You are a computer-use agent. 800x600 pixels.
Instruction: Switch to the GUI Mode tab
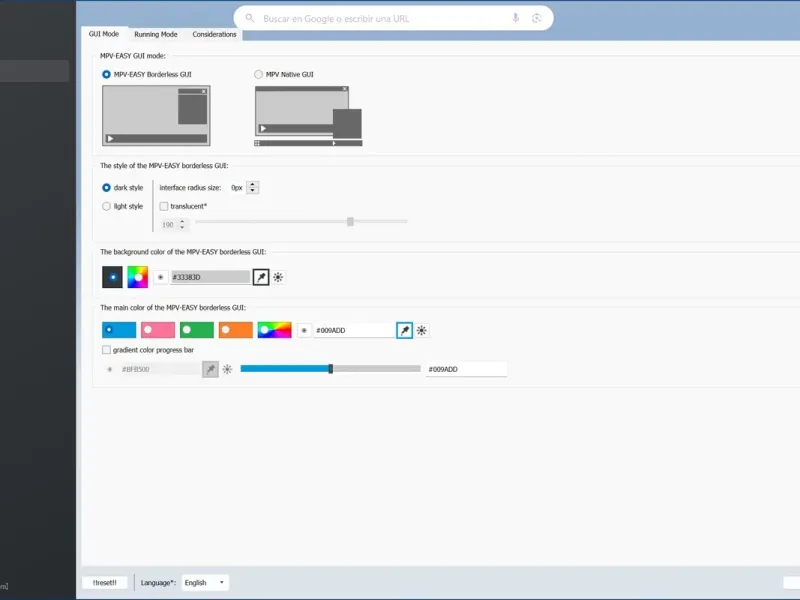(104, 34)
